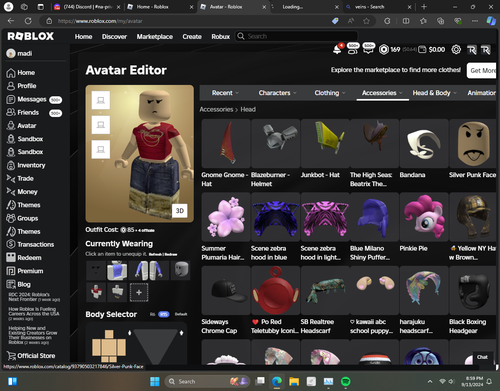Screen dimensions: 500x391
Task: Click the add item plus slot
Action: [139, 292]
